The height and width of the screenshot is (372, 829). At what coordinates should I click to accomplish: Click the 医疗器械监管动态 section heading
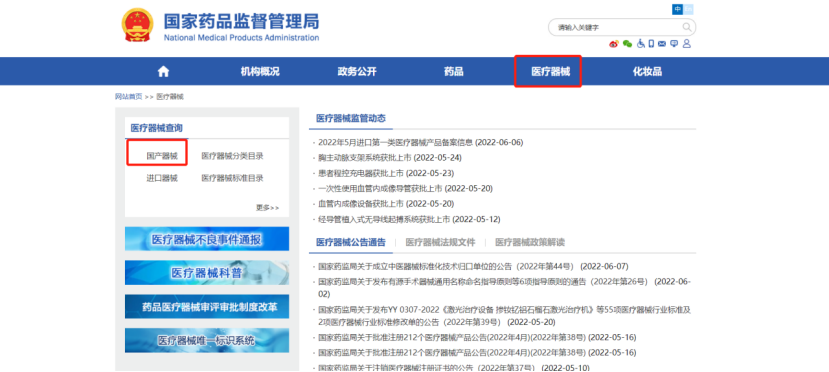351,118
